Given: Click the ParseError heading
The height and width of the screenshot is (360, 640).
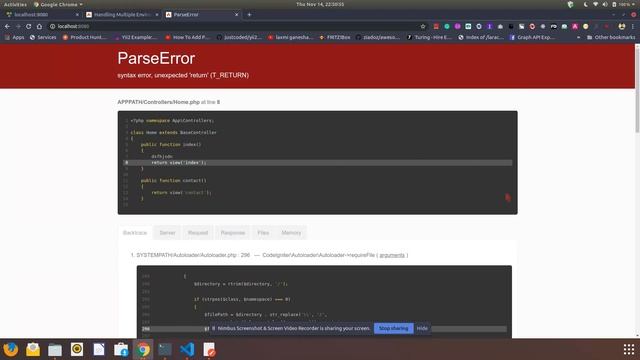Looking at the screenshot, I should tap(156, 58).
